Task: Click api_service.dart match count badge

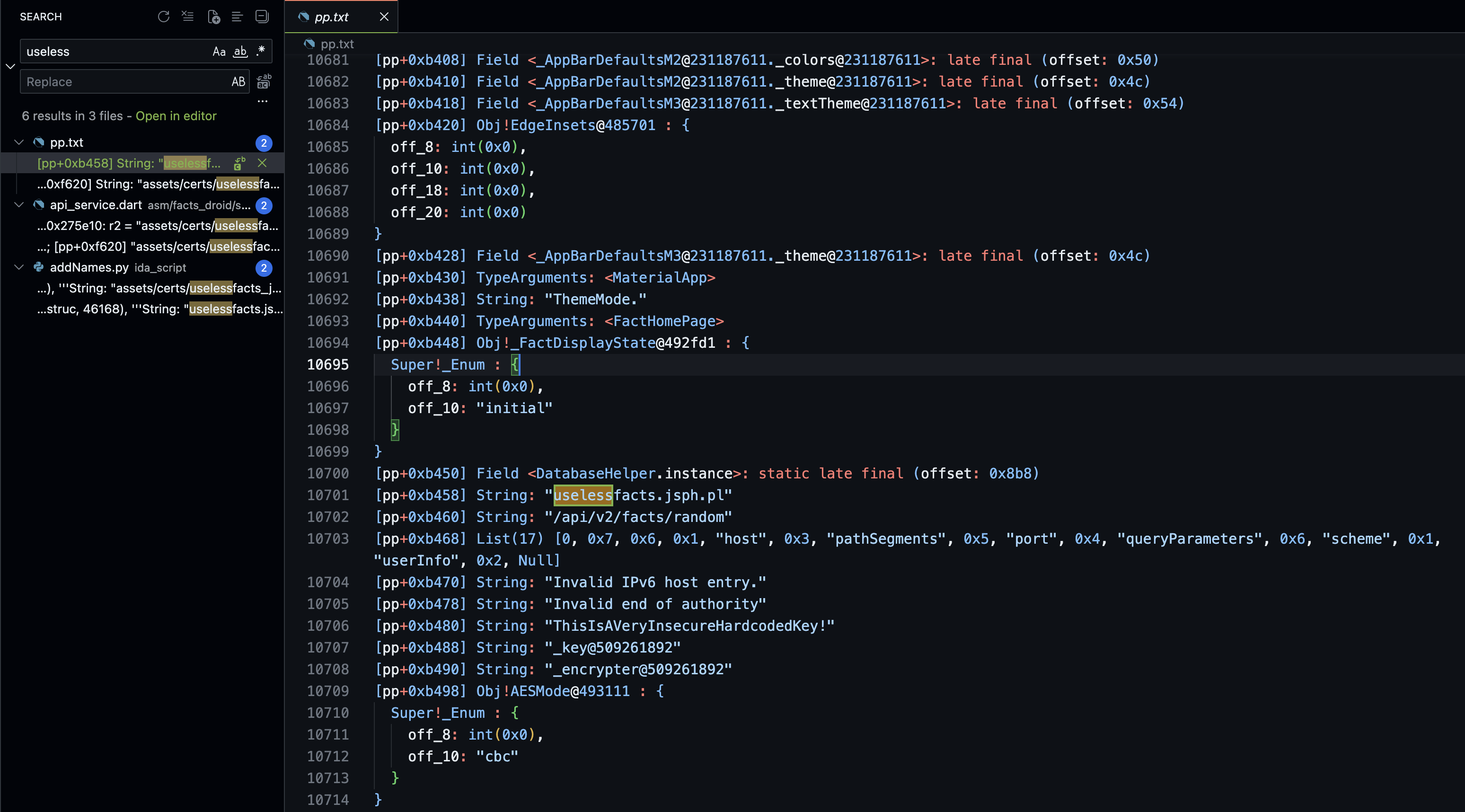Action: tap(264, 205)
